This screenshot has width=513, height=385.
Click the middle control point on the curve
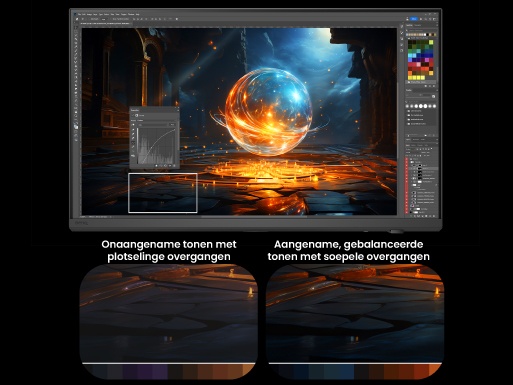[x=151, y=147]
